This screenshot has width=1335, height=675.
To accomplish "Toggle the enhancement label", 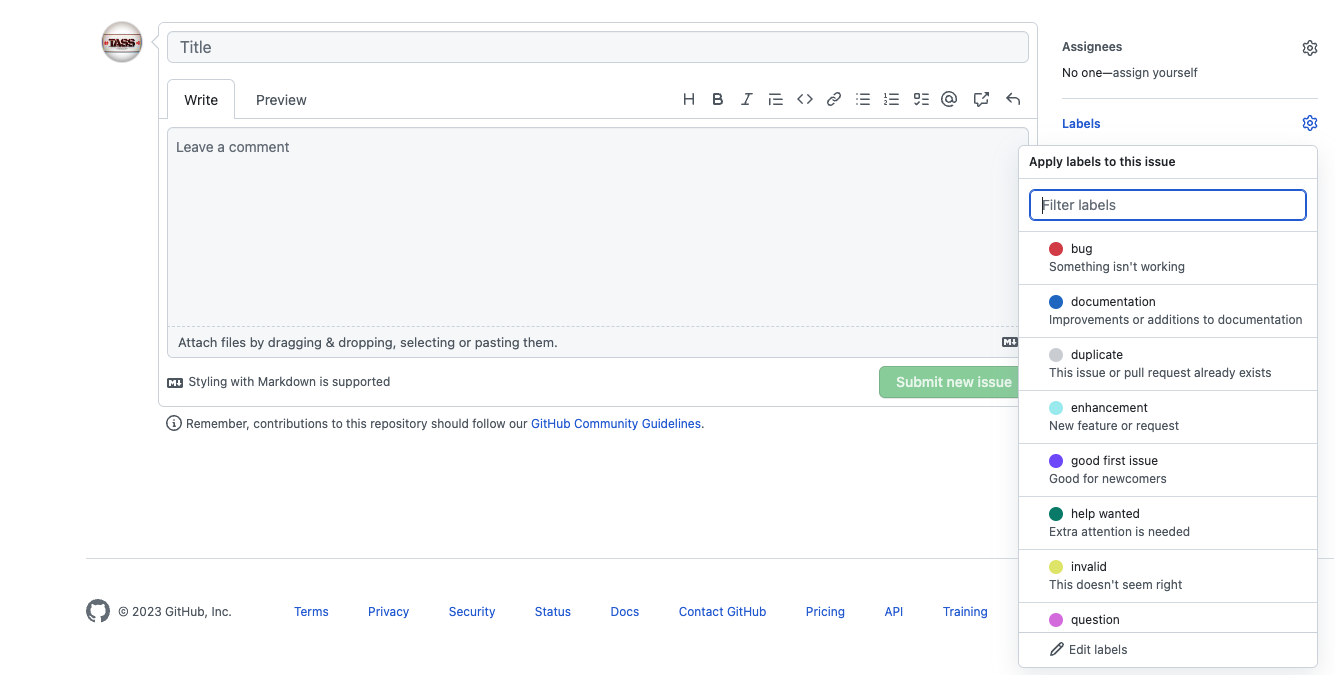I will click(1168, 416).
